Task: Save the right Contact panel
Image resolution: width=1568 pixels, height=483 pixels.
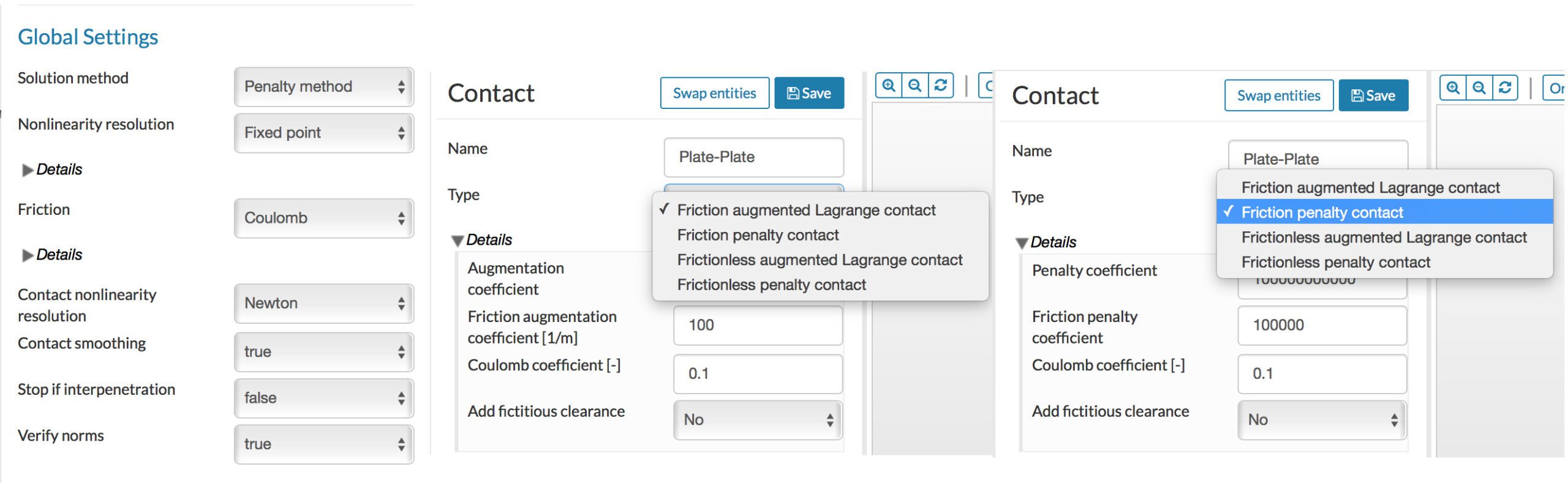Action: click(x=1373, y=95)
